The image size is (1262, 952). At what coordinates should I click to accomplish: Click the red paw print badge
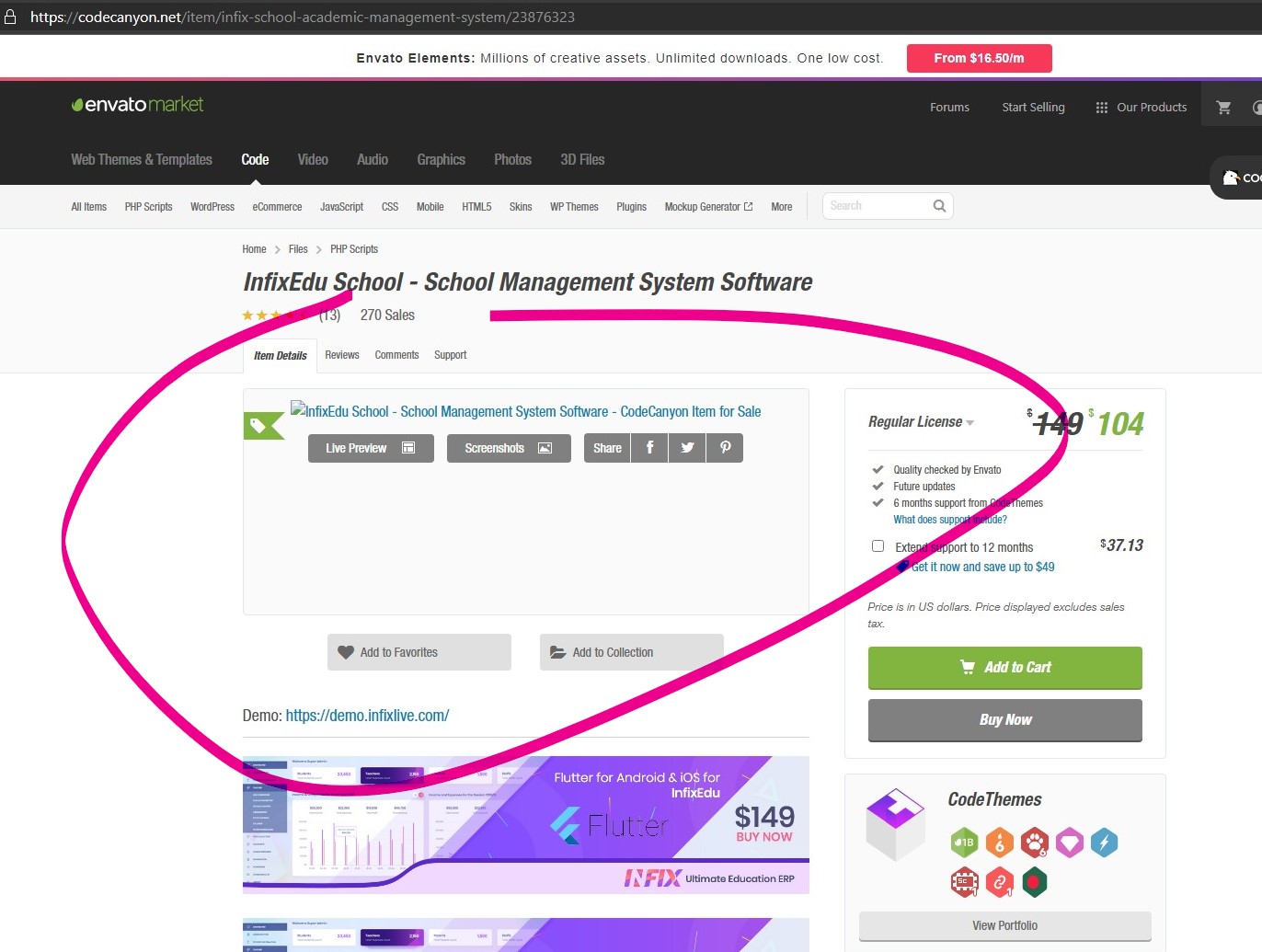[1035, 842]
